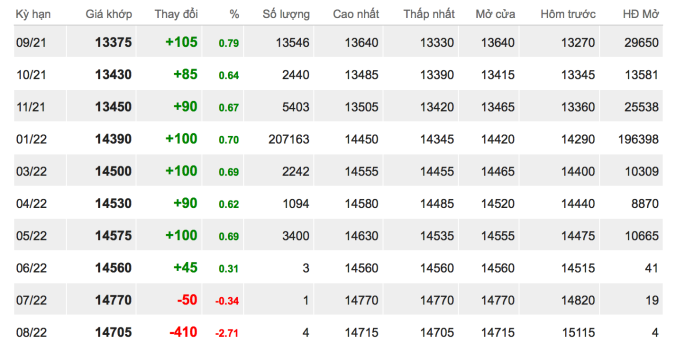
Task: Click highest price 14630
Action: coord(362,236)
